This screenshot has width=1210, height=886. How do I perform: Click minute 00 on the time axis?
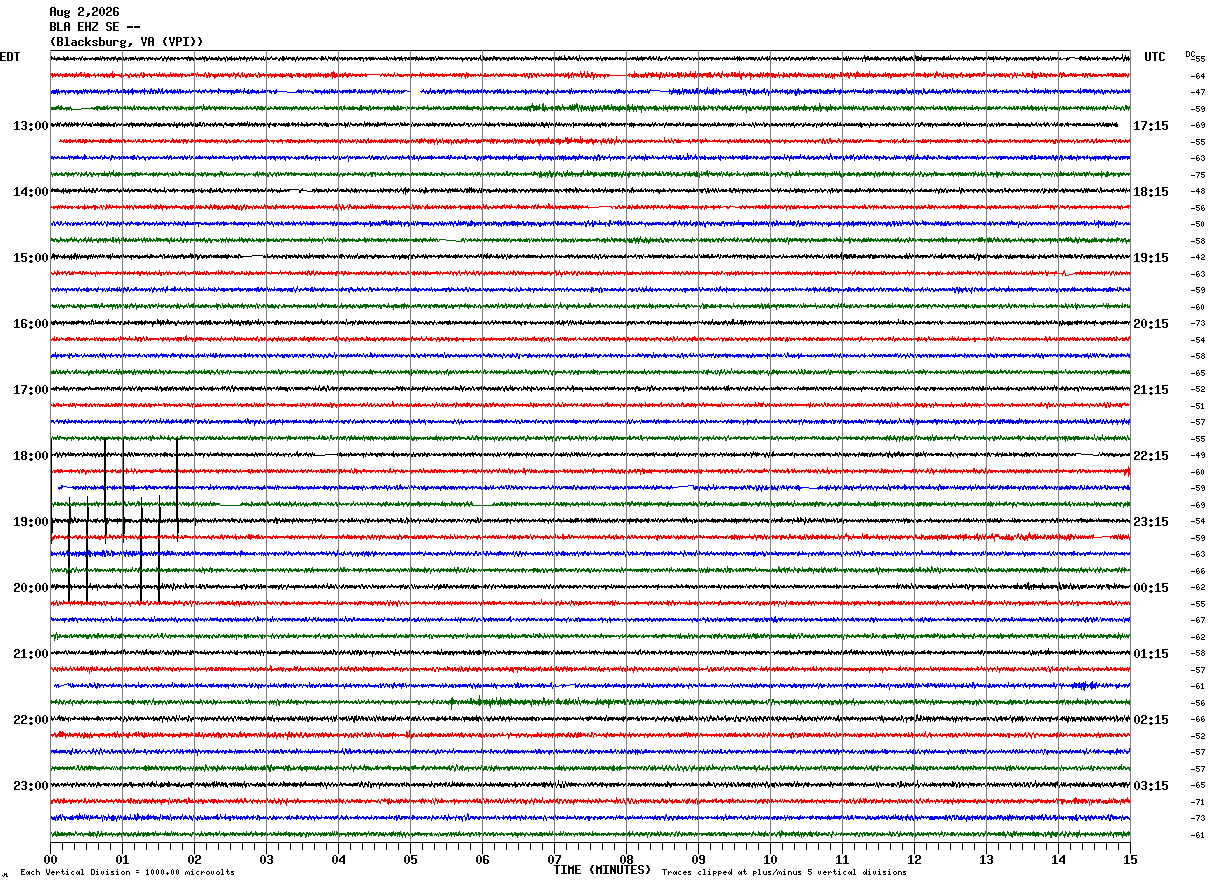point(50,859)
